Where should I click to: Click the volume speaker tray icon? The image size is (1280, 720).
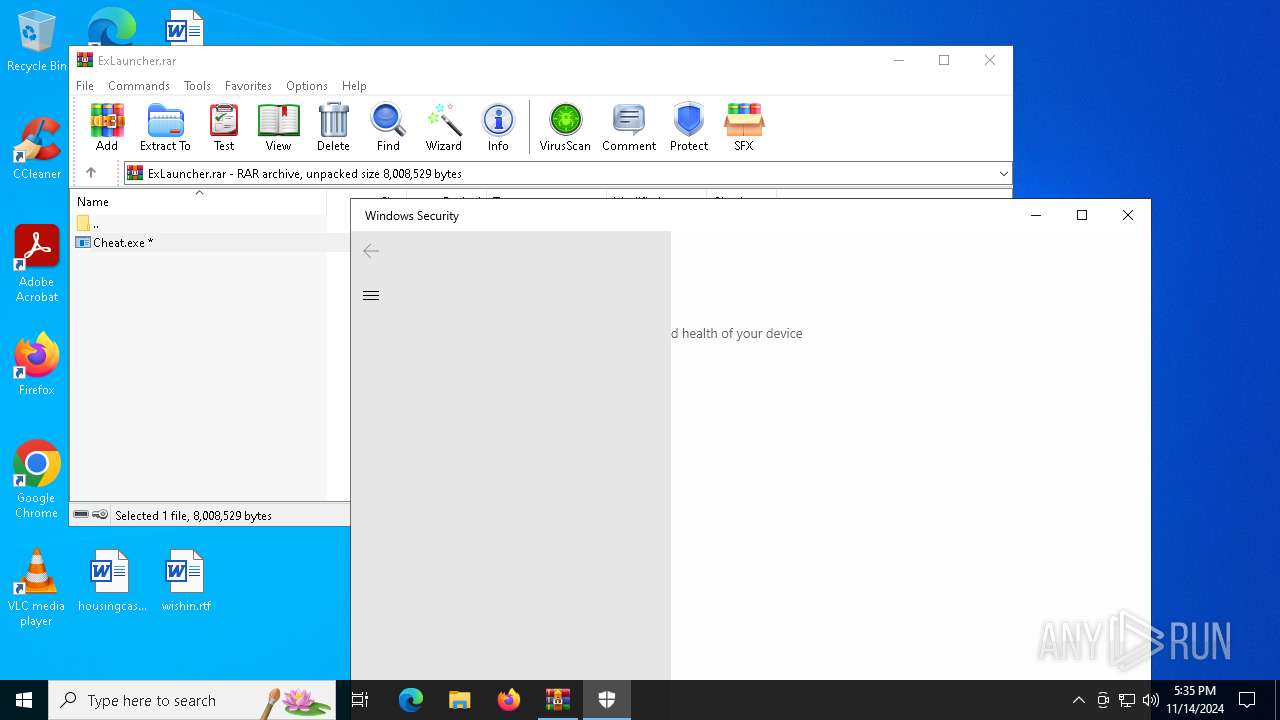point(1151,700)
